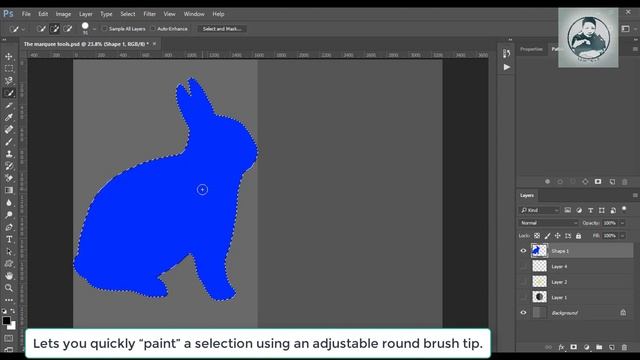The height and width of the screenshot is (360, 640).
Task: Select the Blur tool (droplet)
Action: pos(9,202)
